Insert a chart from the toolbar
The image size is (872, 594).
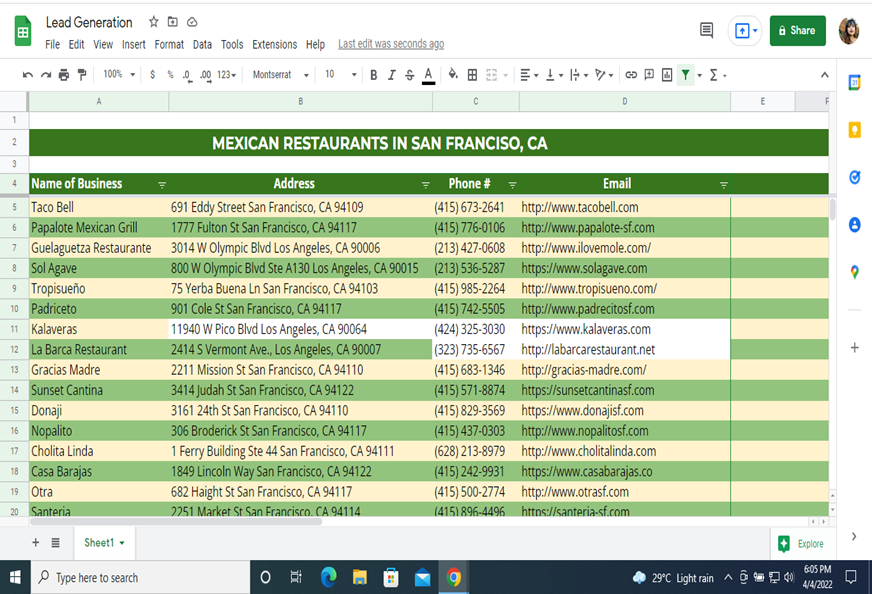(x=667, y=75)
